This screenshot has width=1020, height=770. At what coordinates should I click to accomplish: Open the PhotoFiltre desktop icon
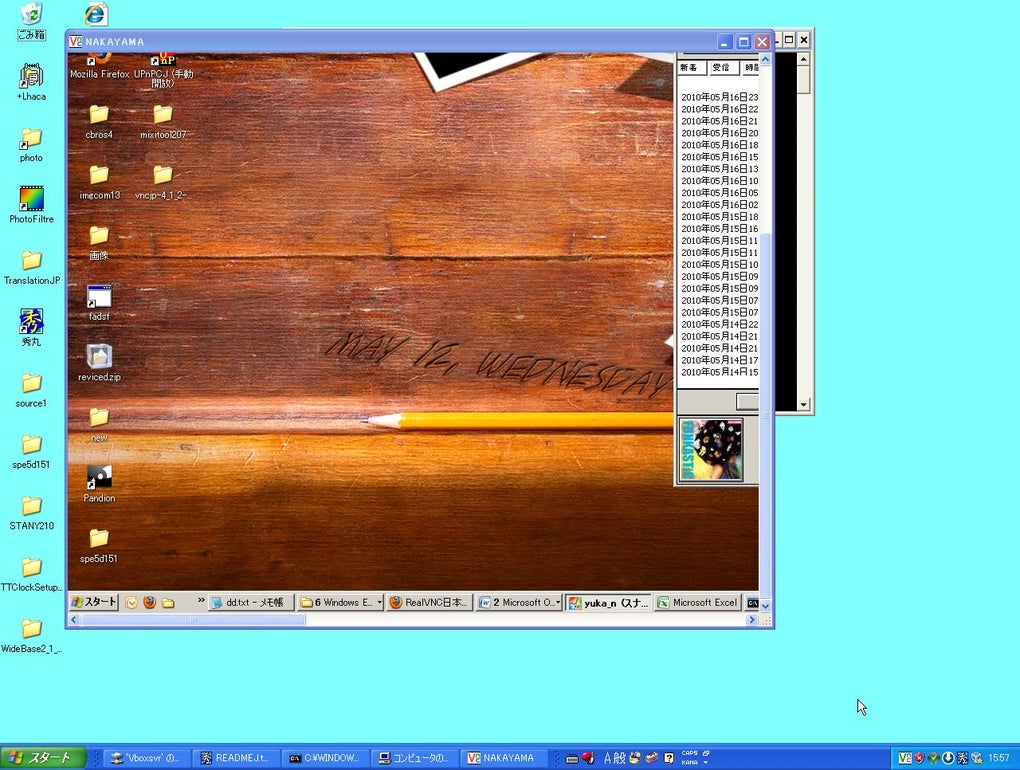[31, 199]
